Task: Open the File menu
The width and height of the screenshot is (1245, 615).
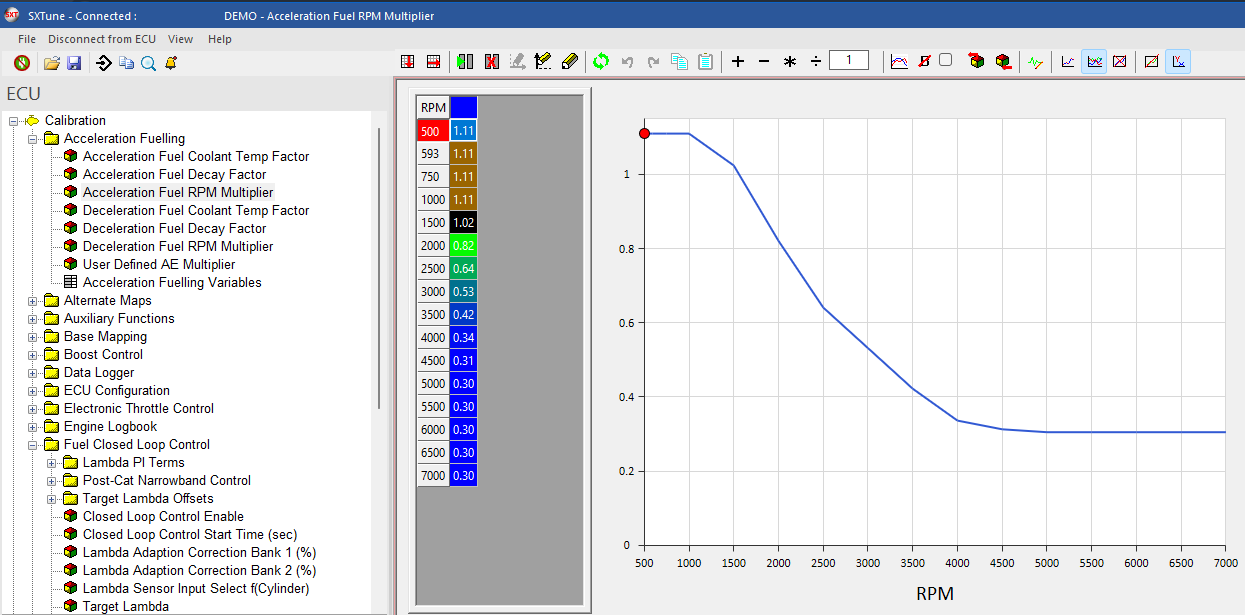Action: tap(27, 39)
